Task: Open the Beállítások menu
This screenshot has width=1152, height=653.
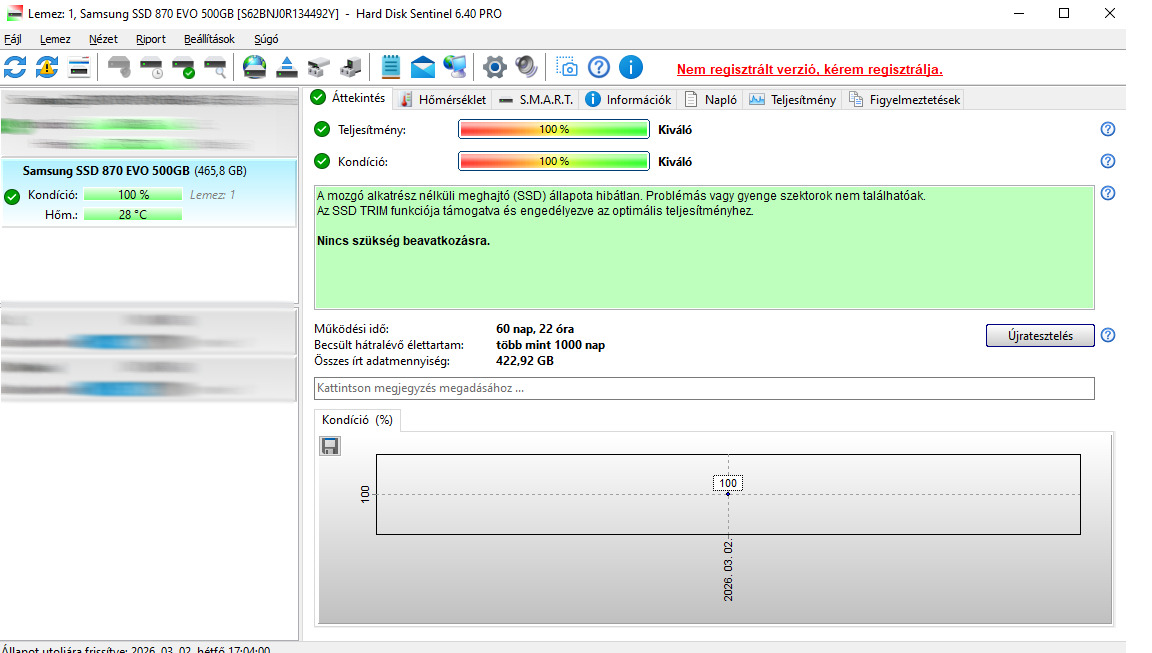Action: 209,39
